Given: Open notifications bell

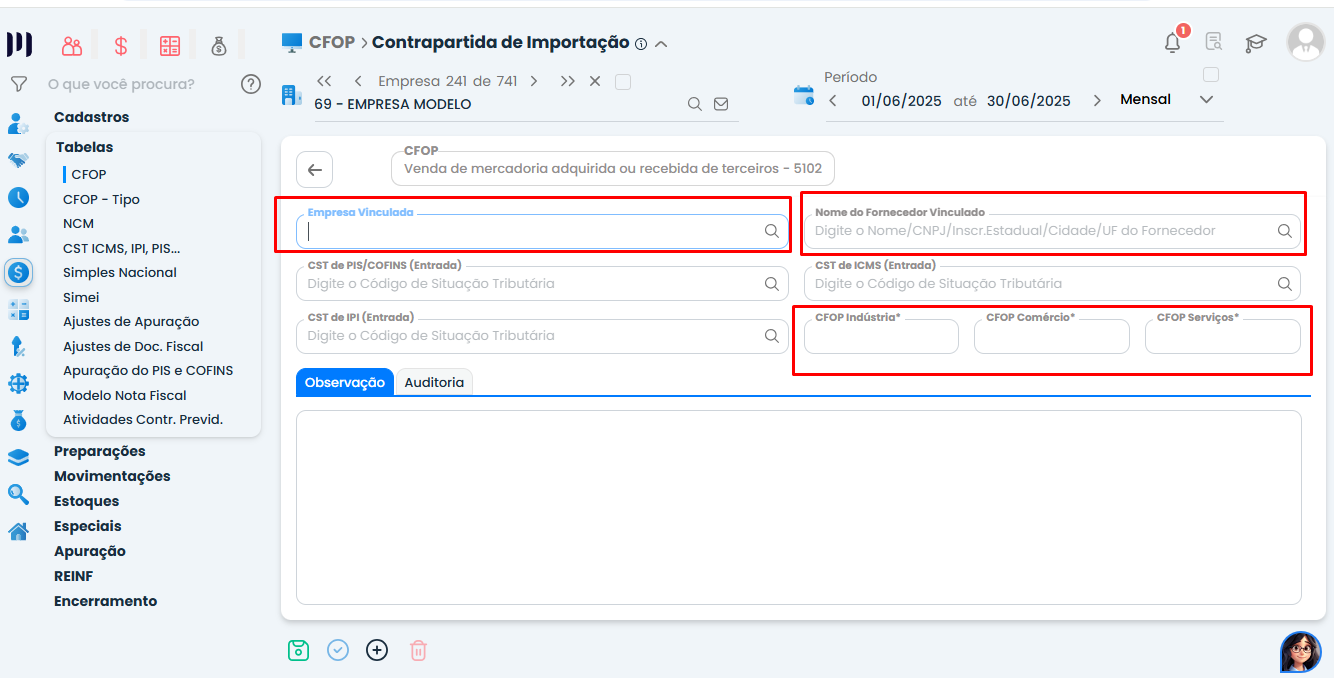Looking at the screenshot, I should pos(1173,42).
